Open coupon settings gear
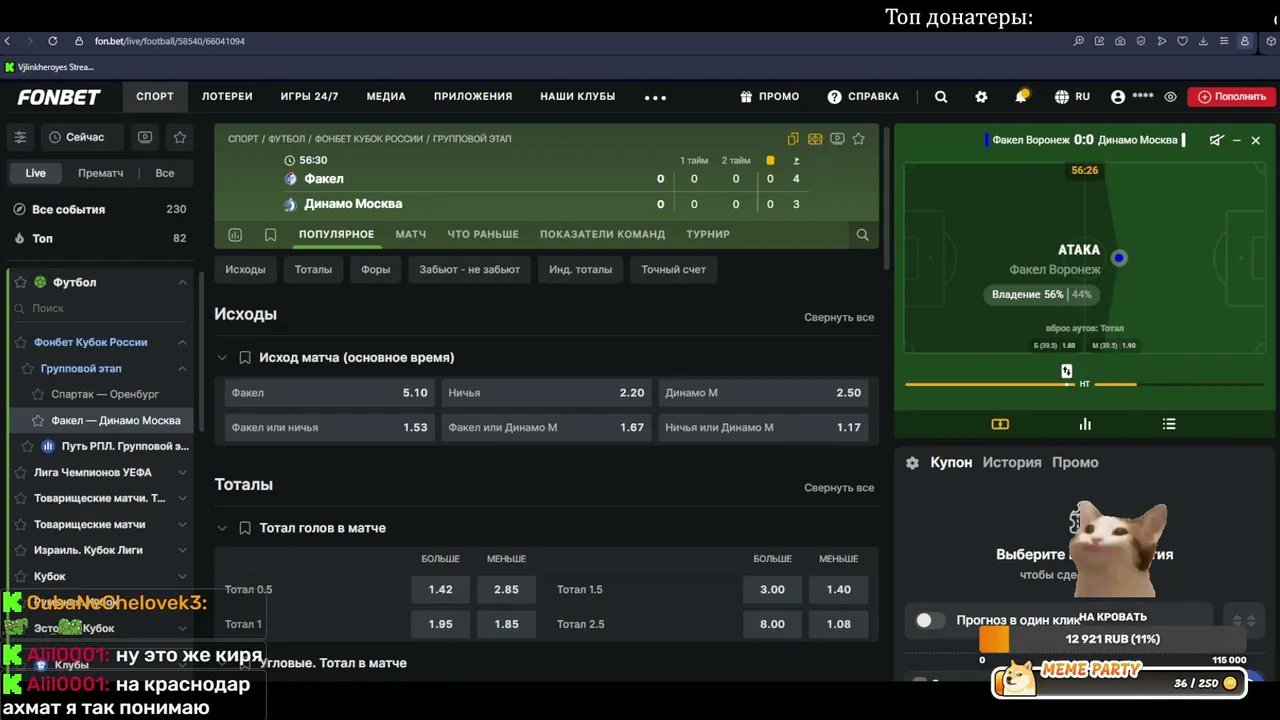1280x720 pixels. (912, 463)
